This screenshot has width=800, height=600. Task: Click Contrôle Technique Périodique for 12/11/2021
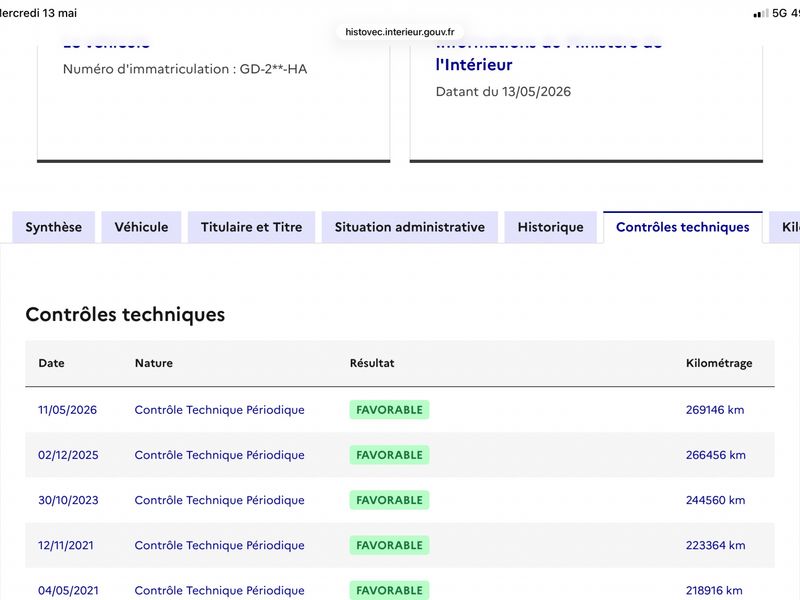(x=219, y=545)
